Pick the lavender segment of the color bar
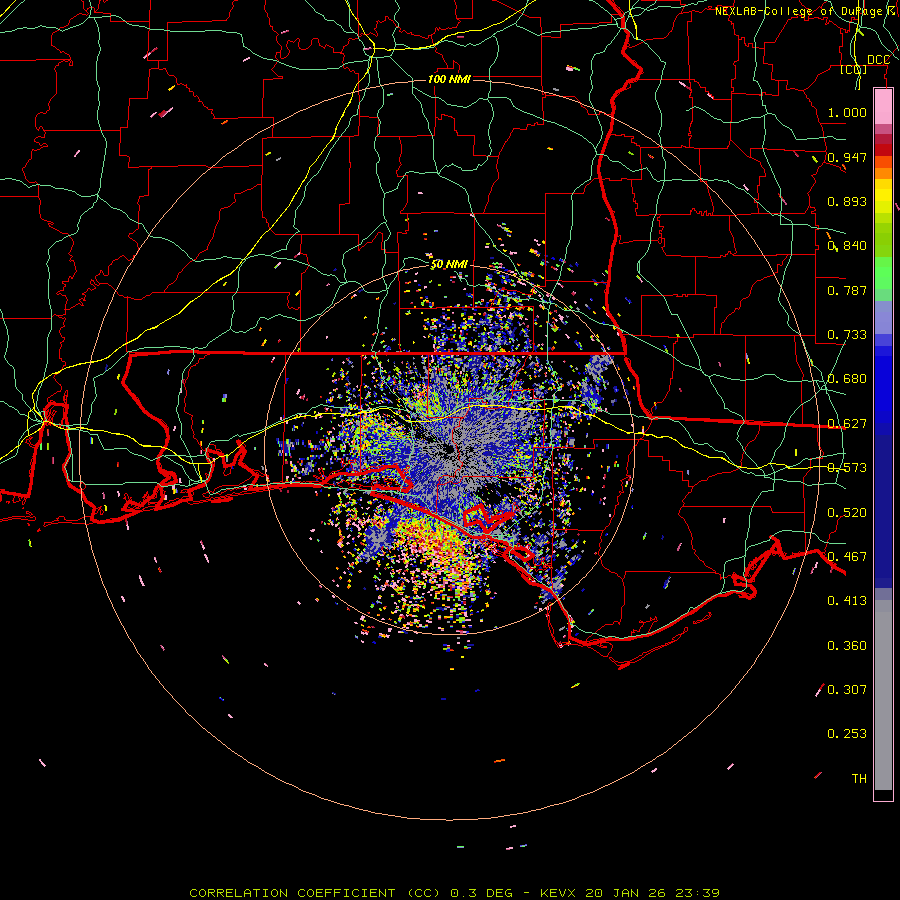This screenshot has width=900, height=900. pos(883,317)
